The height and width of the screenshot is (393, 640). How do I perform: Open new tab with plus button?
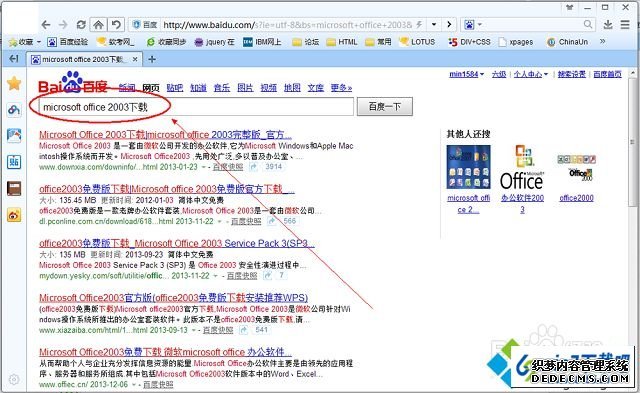click(x=152, y=60)
